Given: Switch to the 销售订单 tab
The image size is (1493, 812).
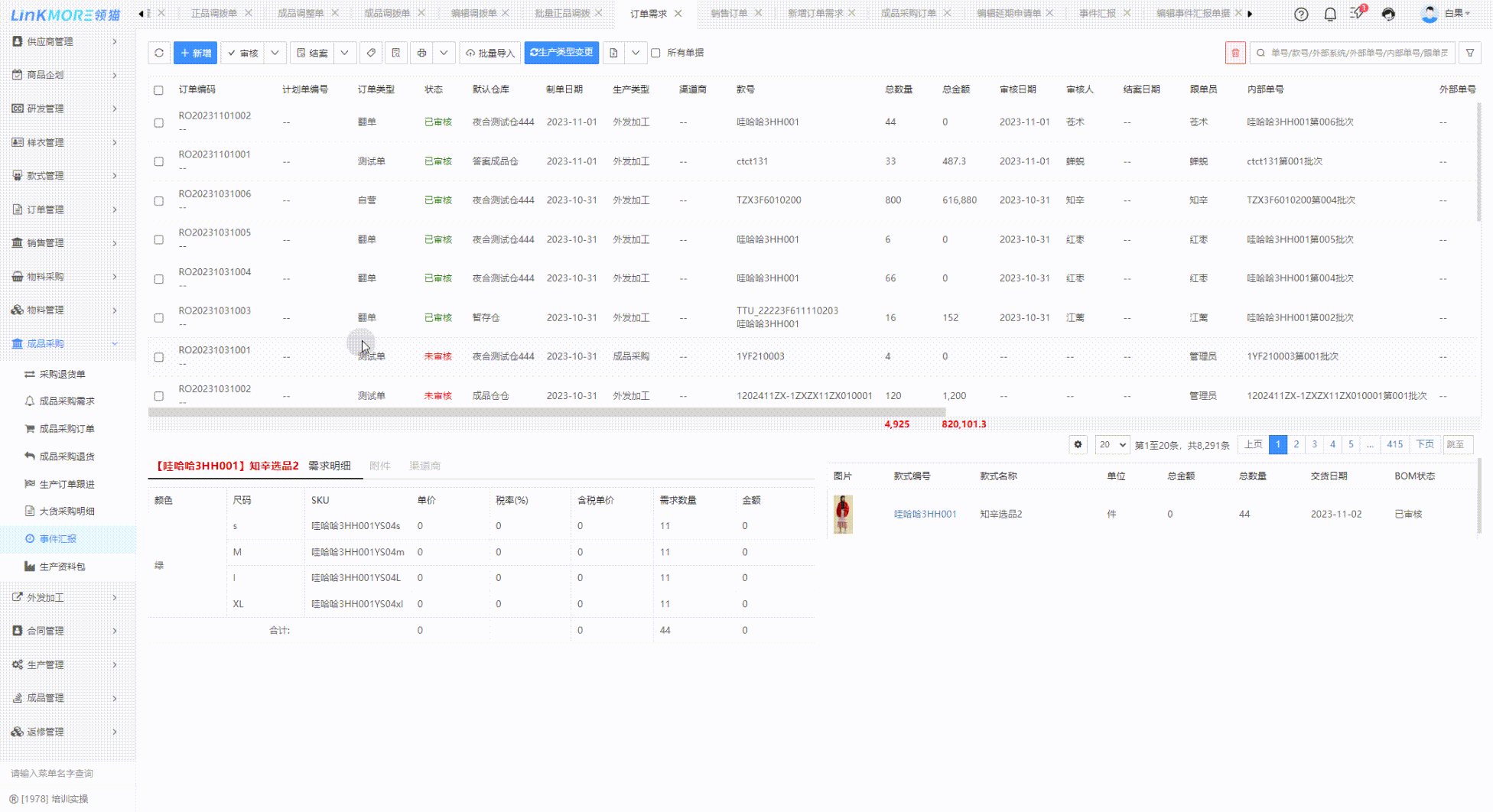Looking at the screenshot, I should tap(728, 13).
